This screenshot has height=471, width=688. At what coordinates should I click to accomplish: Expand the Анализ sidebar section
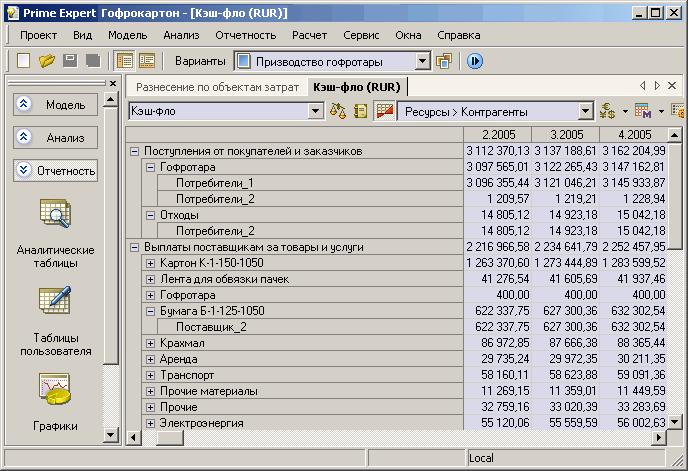55,137
